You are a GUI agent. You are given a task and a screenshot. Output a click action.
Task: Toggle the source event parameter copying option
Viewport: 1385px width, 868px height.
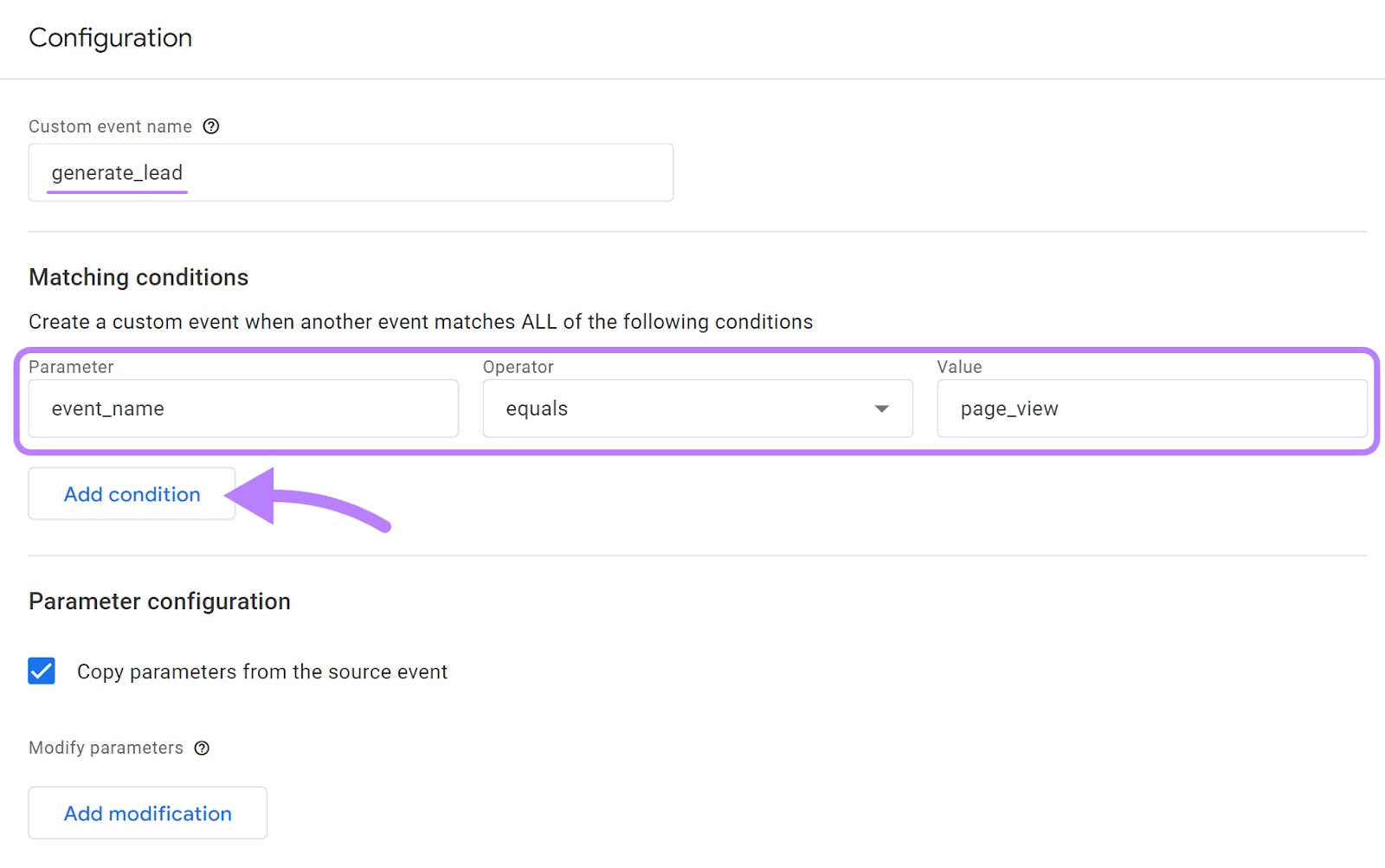[x=41, y=671]
